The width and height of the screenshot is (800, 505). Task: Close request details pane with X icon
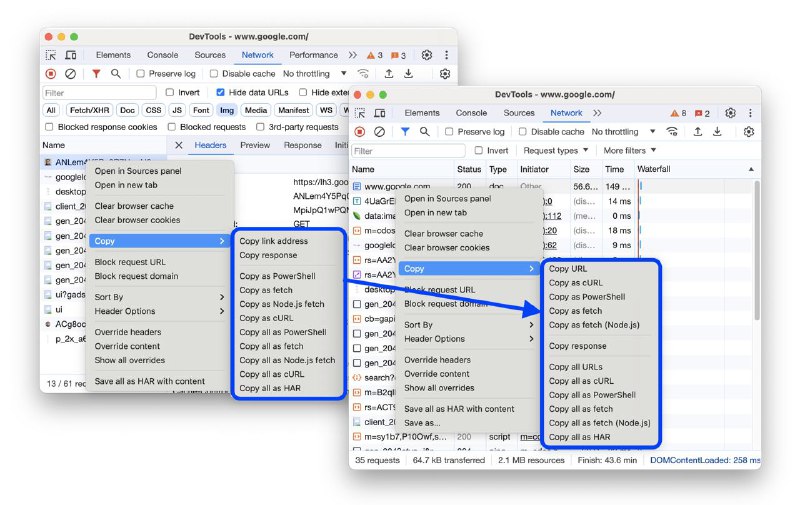point(179,145)
